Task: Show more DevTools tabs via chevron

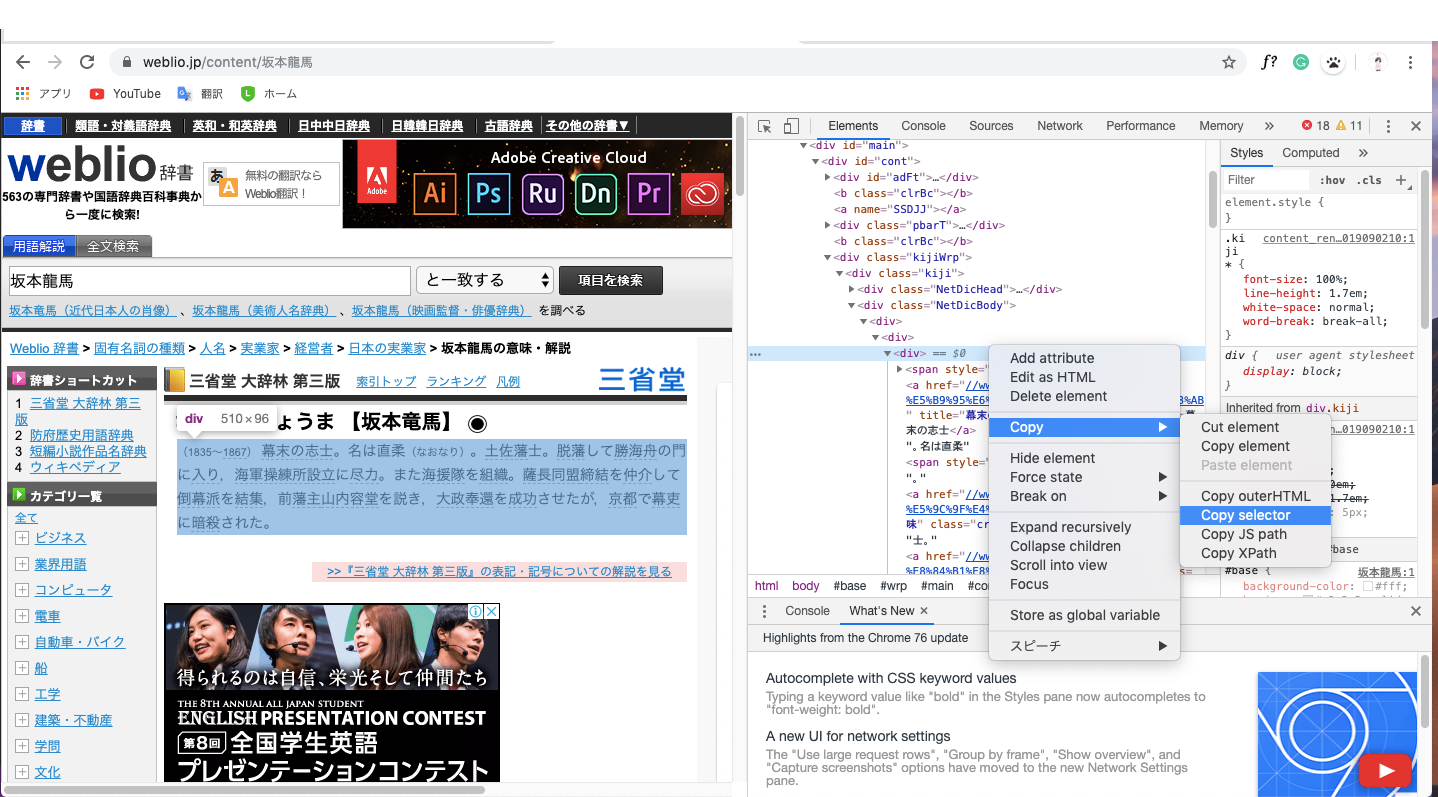Action: click(x=1269, y=126)
